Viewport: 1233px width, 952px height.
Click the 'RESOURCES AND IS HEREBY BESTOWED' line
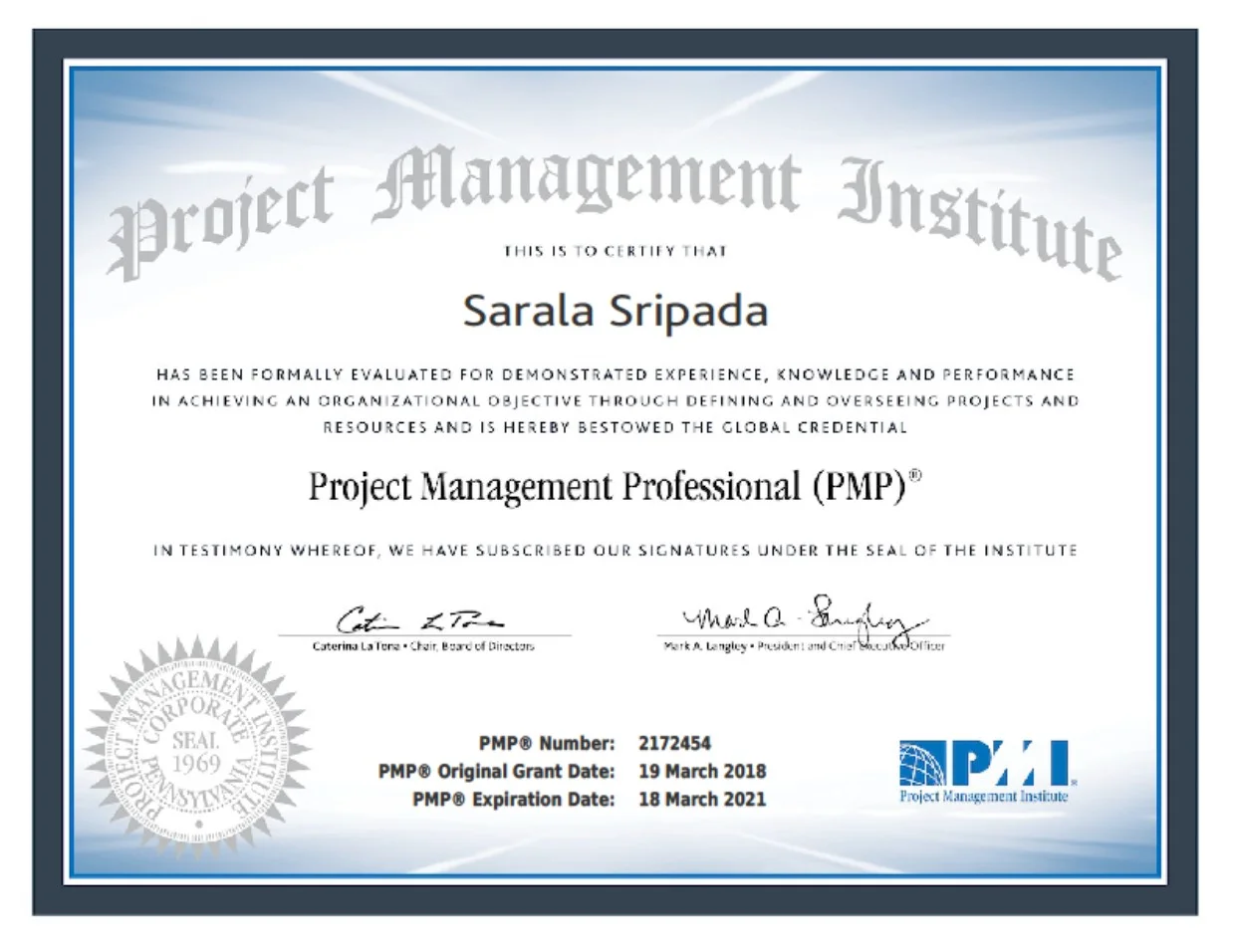(x=616, y=428)
